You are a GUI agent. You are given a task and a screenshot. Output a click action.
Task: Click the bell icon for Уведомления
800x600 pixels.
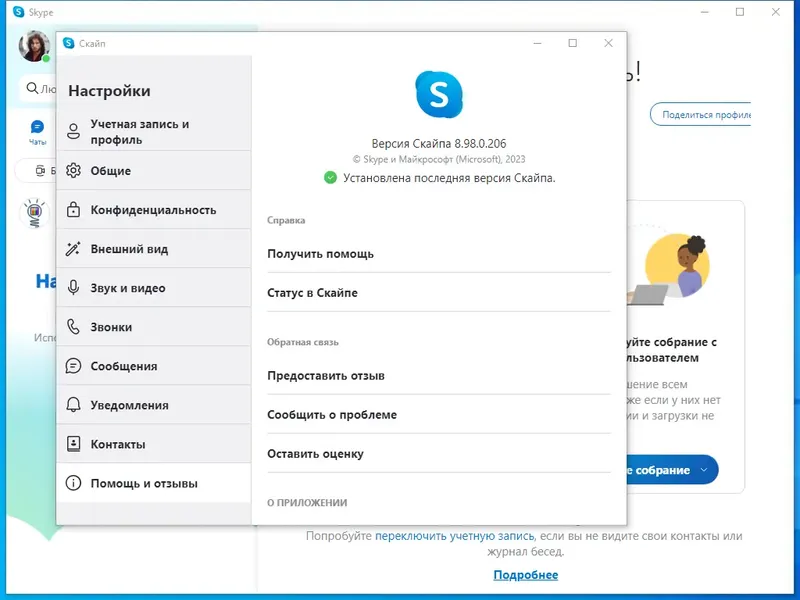pos(76,405)
